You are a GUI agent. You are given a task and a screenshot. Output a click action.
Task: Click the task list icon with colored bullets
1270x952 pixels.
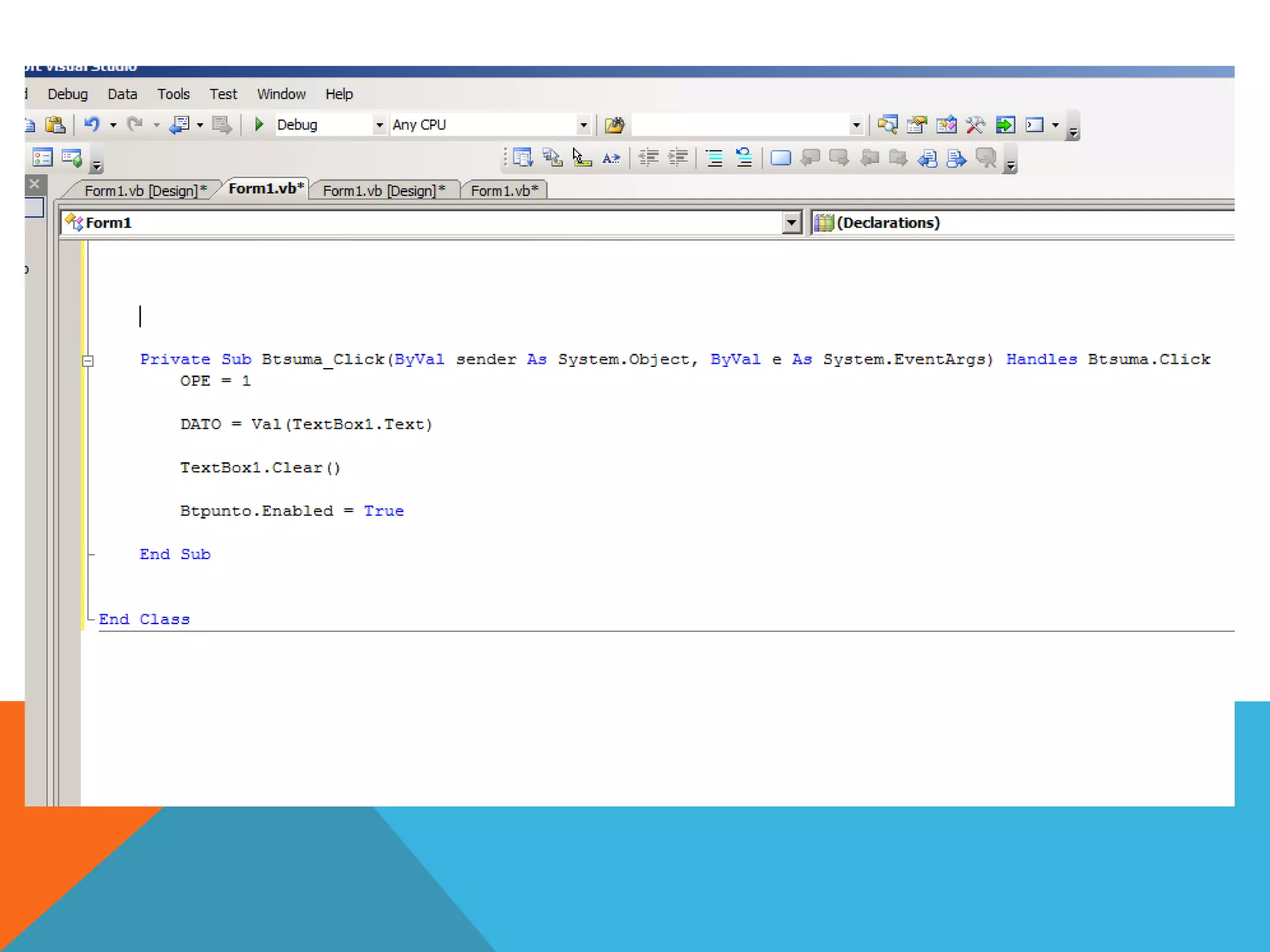[x=42, y=157]
